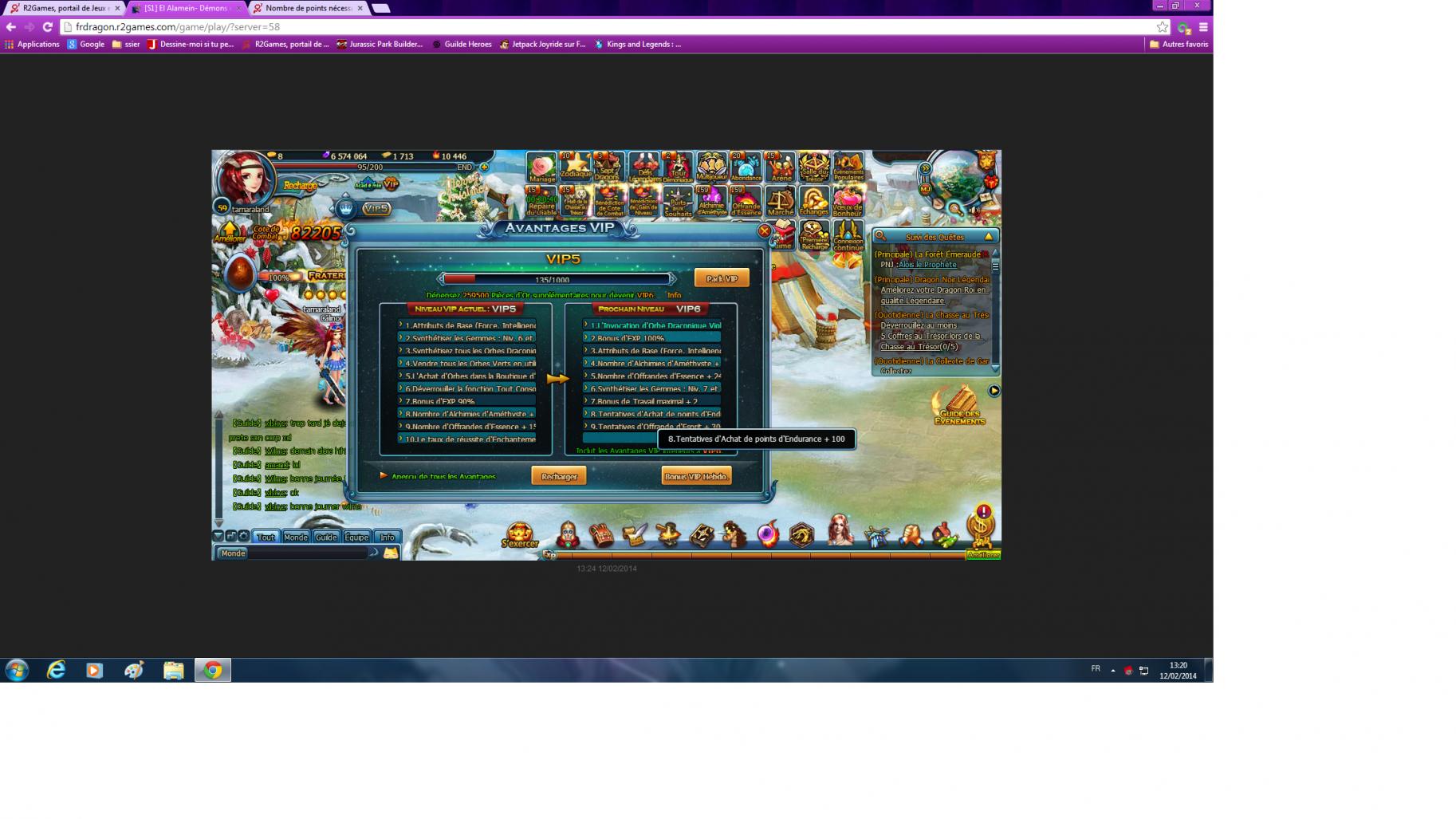The image size is (1456, 819).
Task: Click the VIP progress bar right arrow
Action: tap(672, 279)
